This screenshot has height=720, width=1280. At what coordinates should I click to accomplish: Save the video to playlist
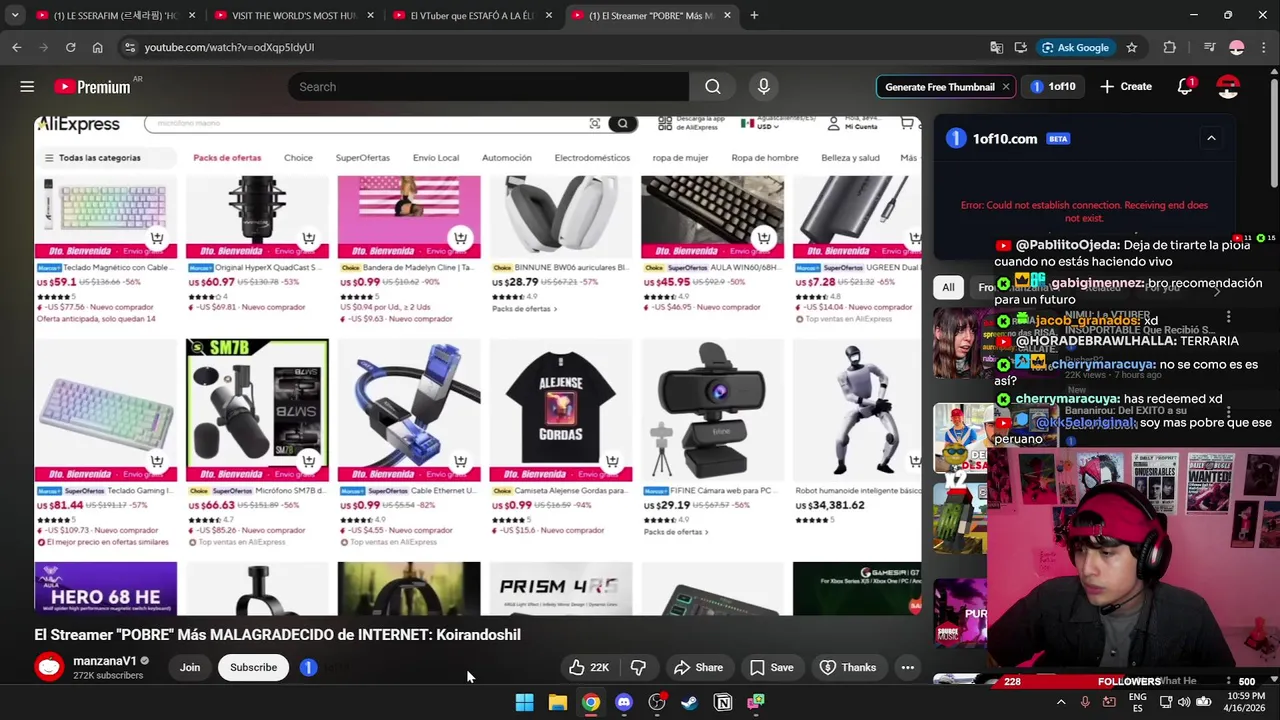click(x=771, y=667)
